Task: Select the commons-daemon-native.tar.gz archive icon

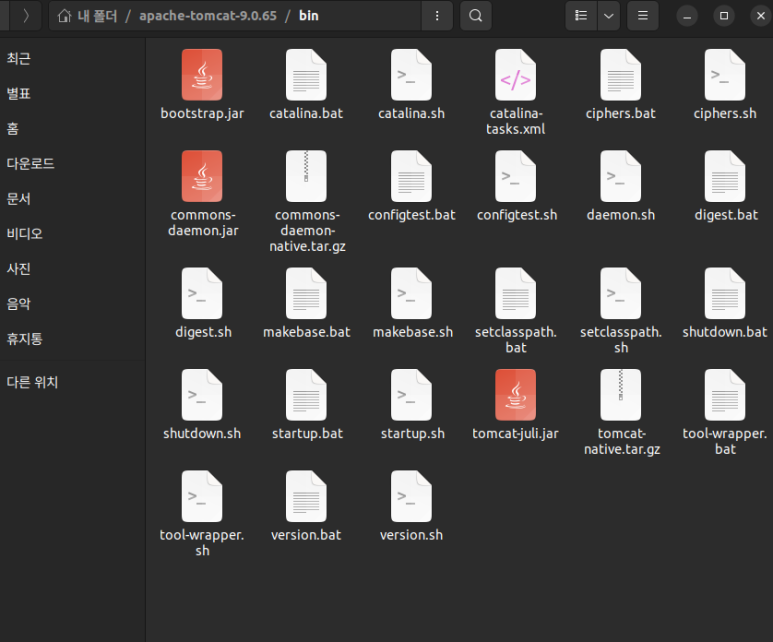Action: tap(306, 177)
